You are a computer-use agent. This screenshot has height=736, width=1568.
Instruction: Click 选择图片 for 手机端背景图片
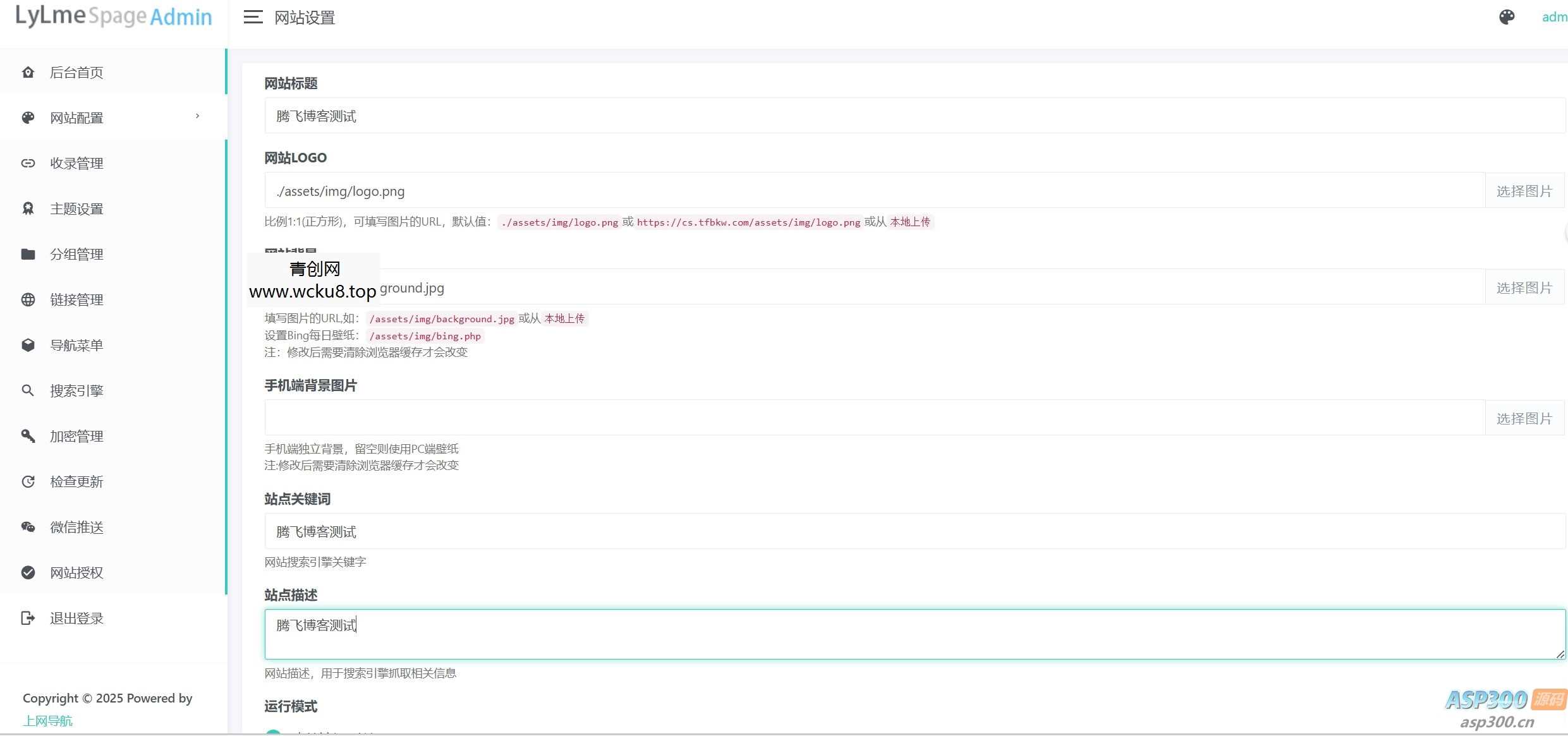(x=1524, y=418)
